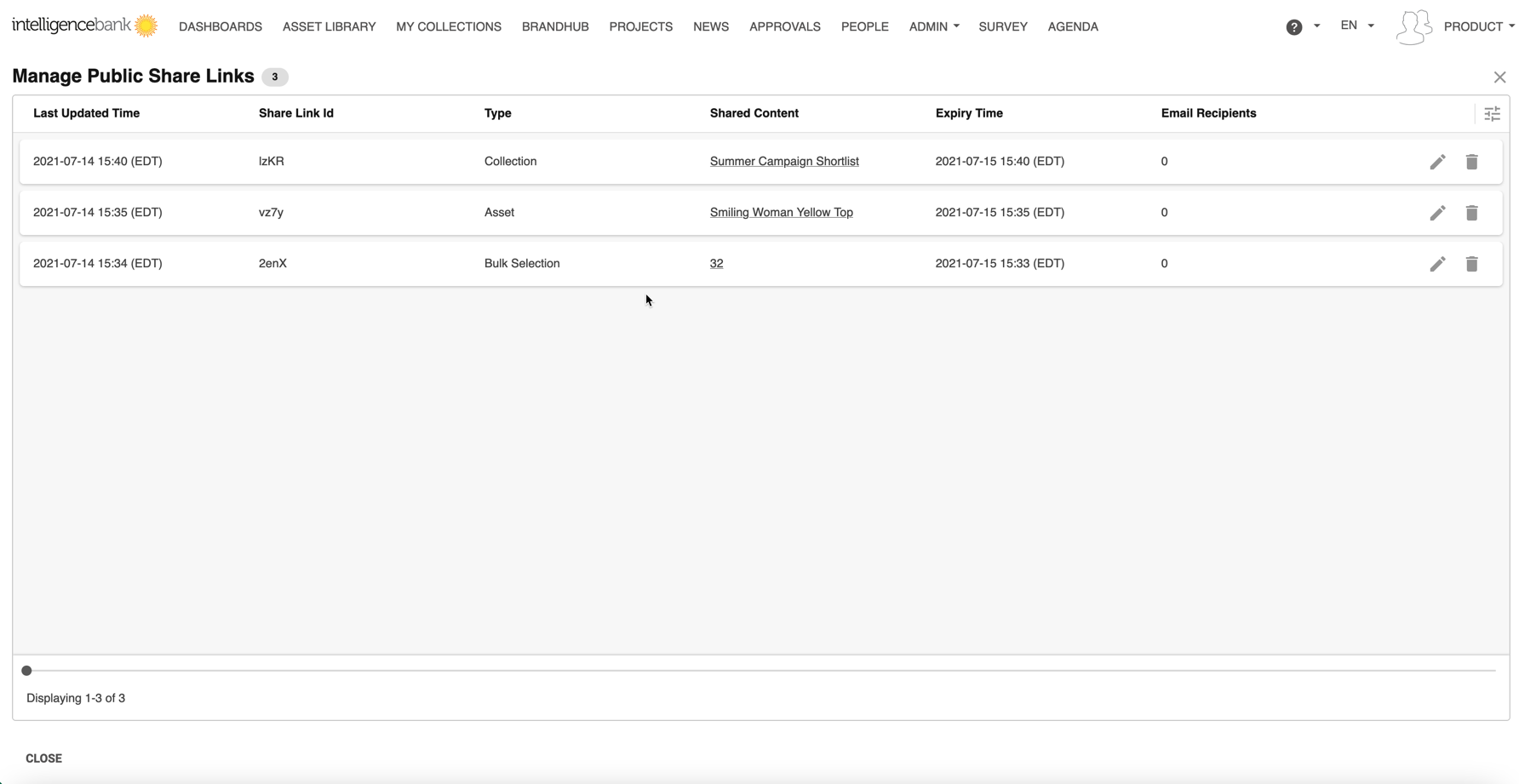Image resolution: width=1519 pixels, height=784 pixels.
Task: Click the IntelligenceBank logo
Action: coord(84,26)
